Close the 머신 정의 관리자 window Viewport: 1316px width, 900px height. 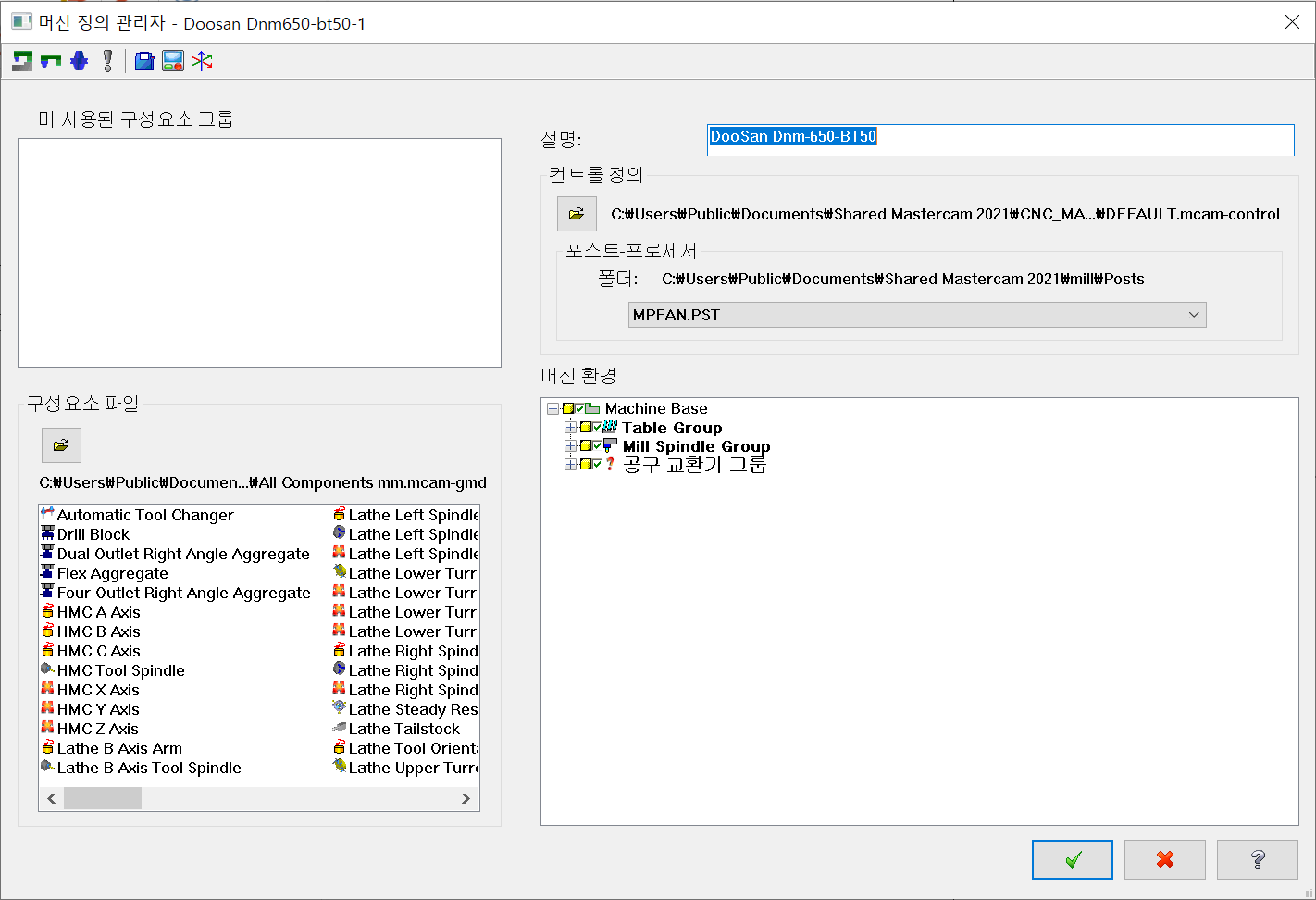point(1292,22)
